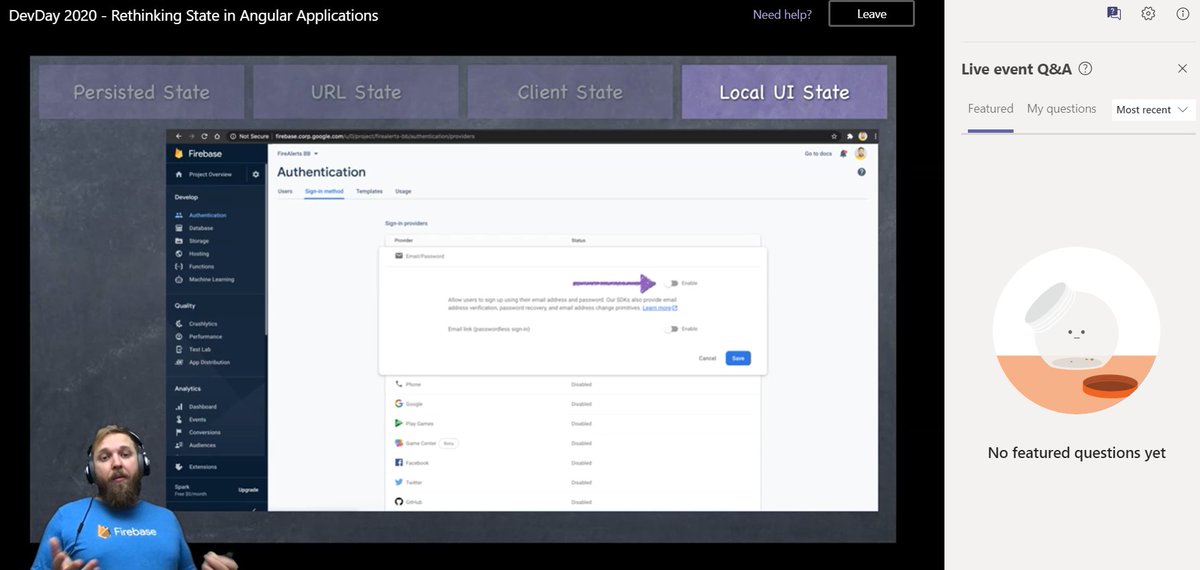Click the Learn more link in the dialog

pyautogui.click(x=660, y=308)
